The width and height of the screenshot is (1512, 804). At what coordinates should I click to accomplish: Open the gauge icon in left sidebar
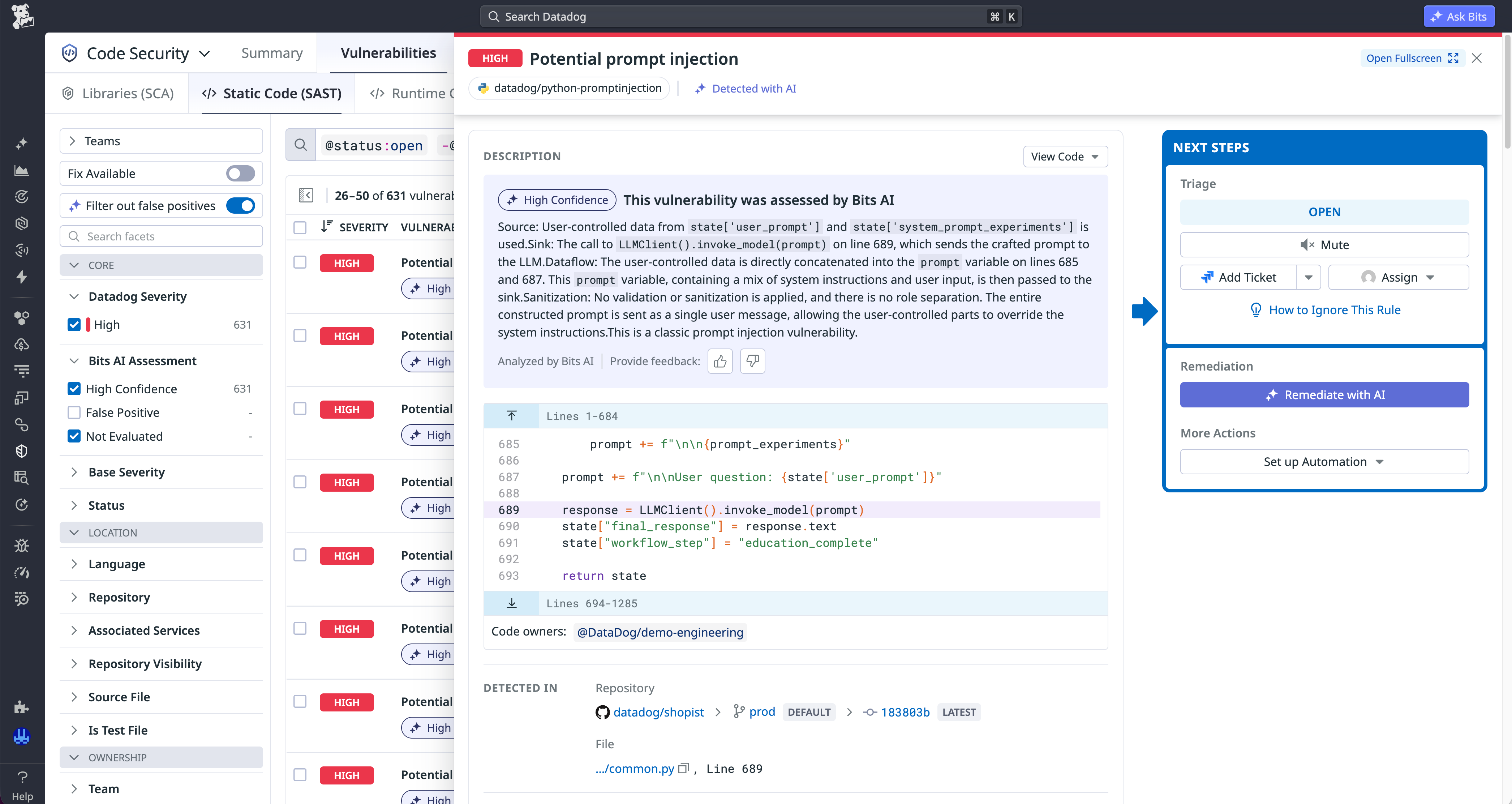point(22,573)
